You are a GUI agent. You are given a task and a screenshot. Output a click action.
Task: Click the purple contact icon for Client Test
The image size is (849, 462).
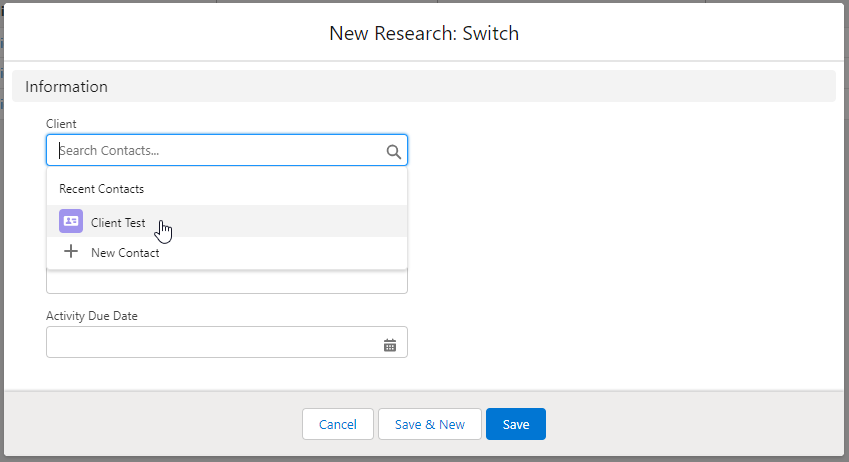click(x=71, y=222)
